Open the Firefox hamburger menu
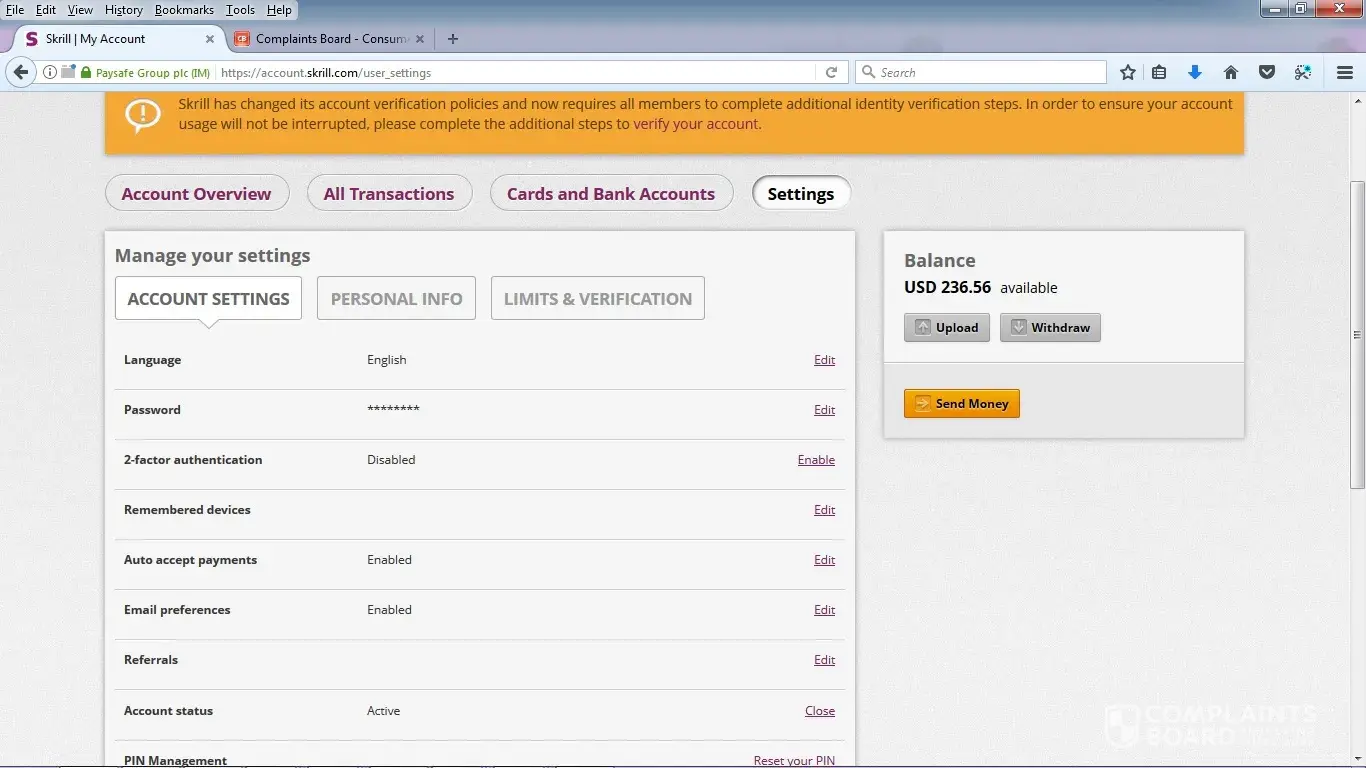 [1345, 72]
